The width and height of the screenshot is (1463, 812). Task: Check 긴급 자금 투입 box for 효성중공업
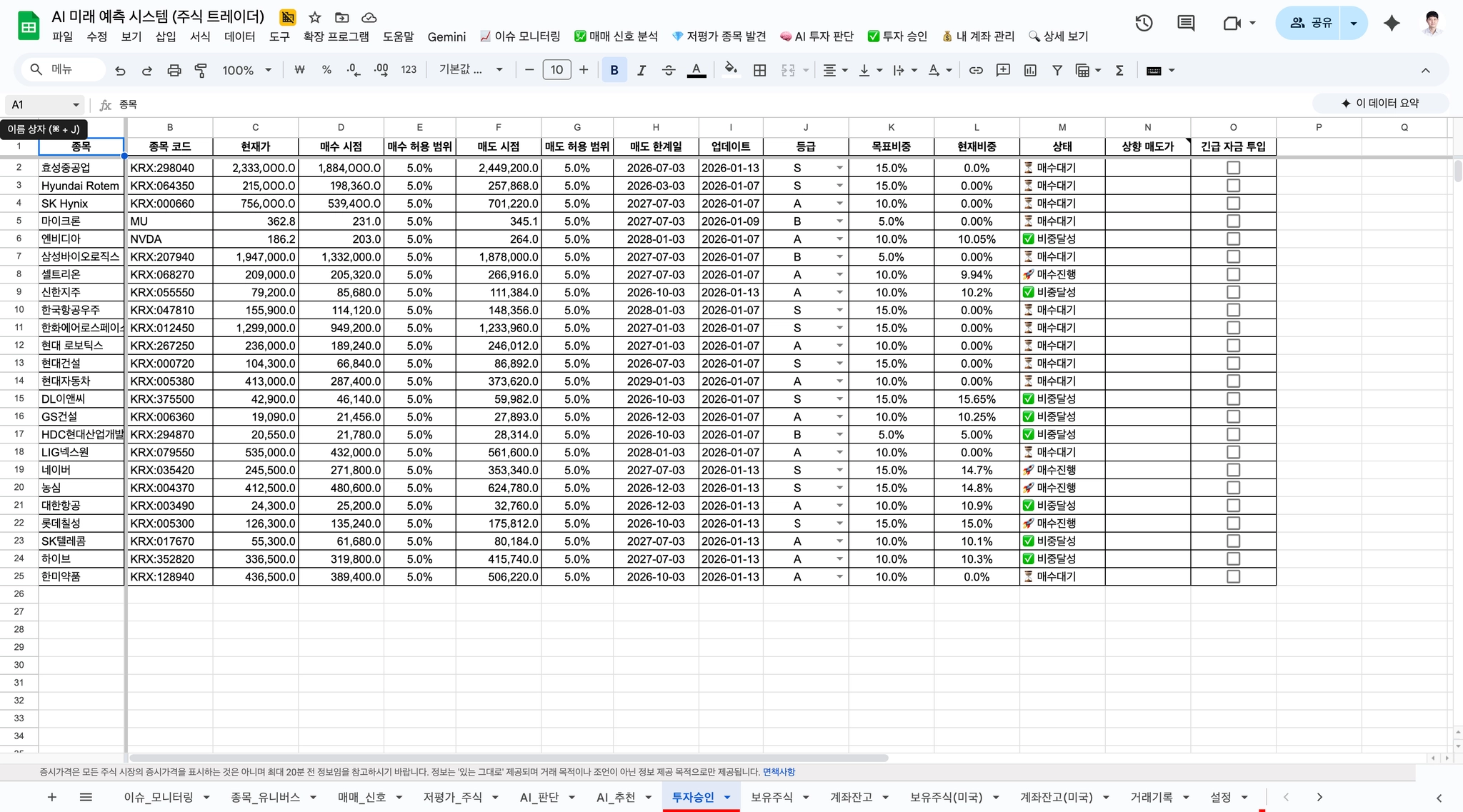click(x=1233, y=168)
